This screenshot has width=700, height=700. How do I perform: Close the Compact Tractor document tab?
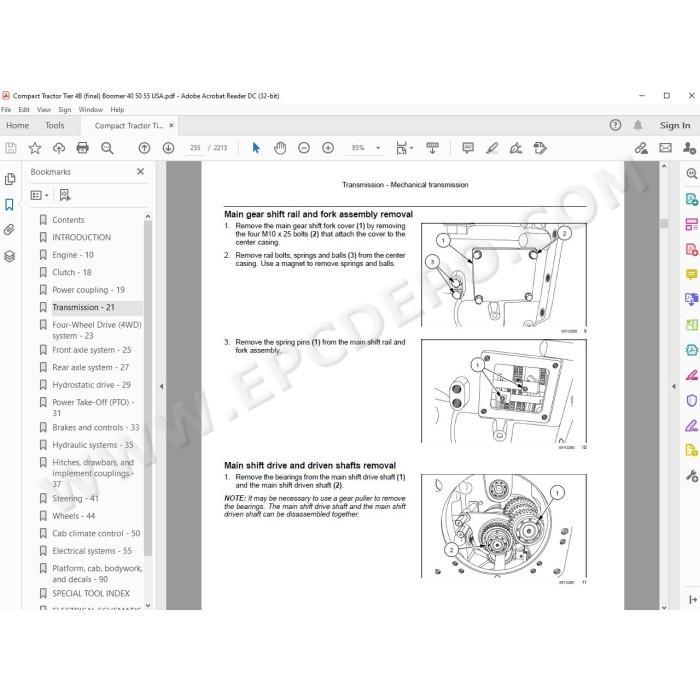point(171,125)
